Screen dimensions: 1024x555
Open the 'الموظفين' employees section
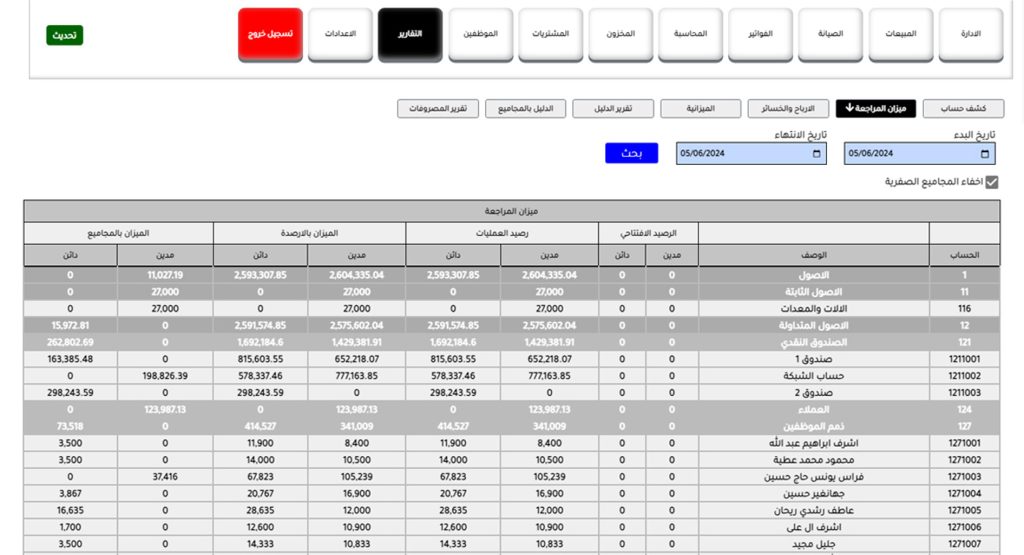coord(480,34)
